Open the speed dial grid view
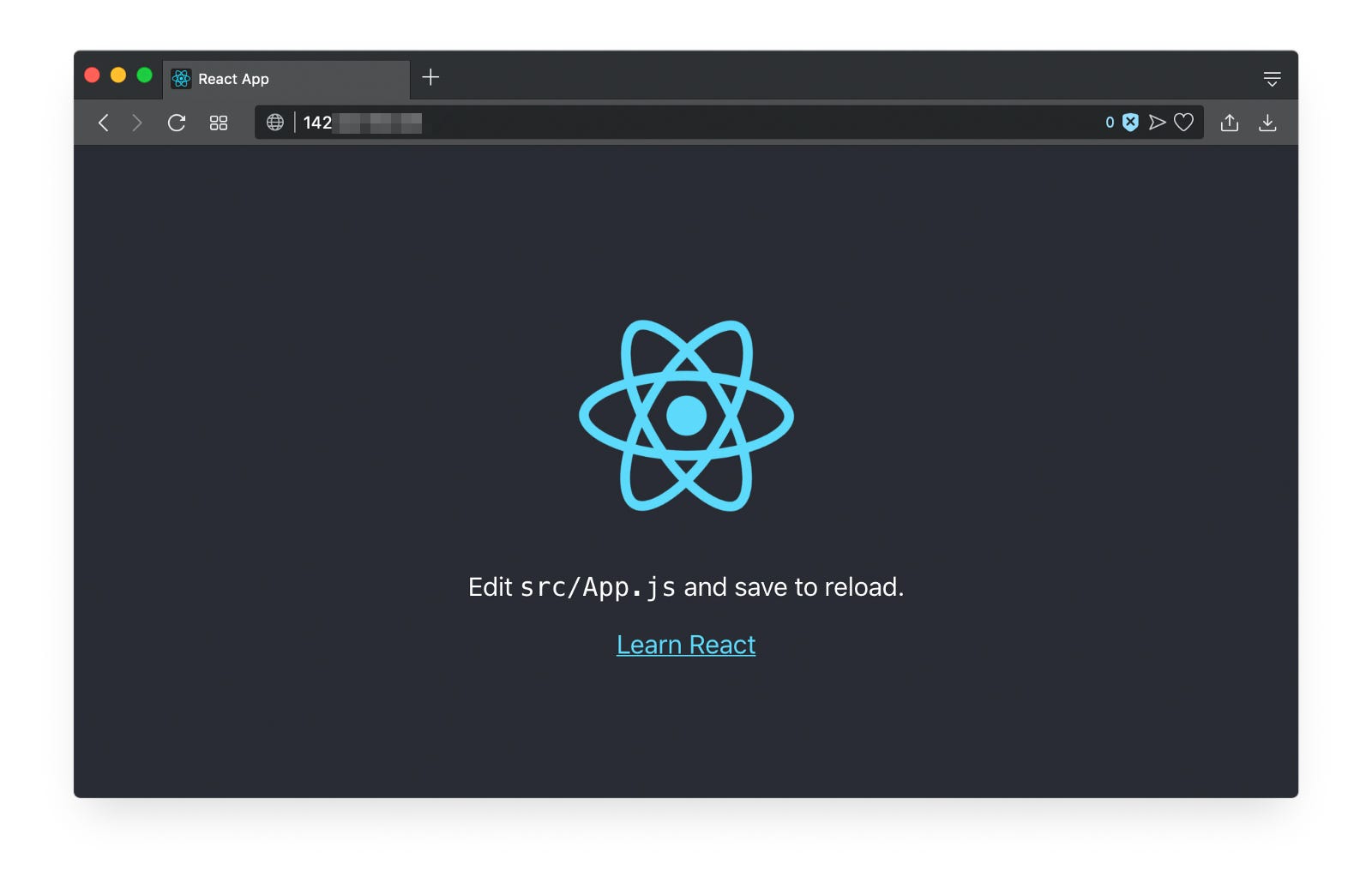This screenshot has height=895, width=1372. (x=219, y=123)
